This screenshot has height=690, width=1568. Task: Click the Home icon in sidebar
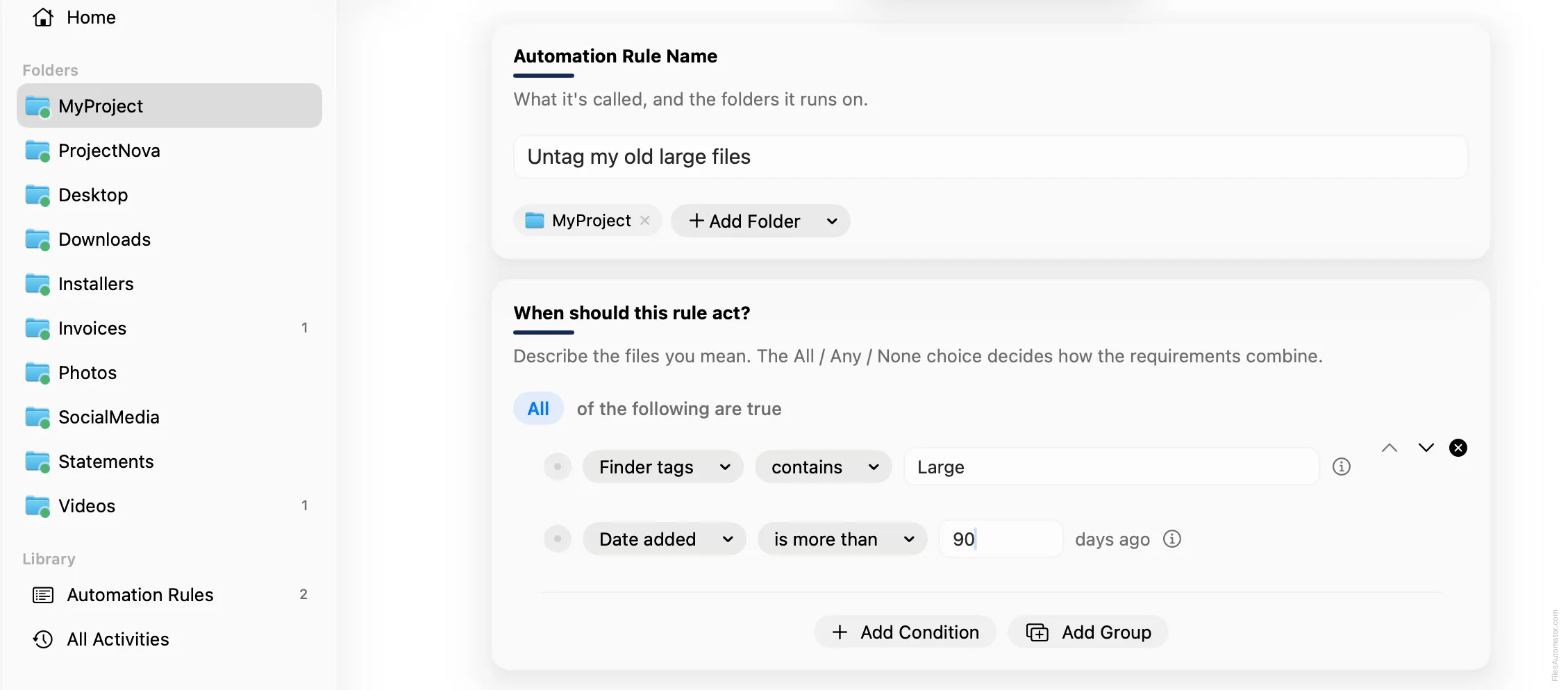pyautogui.click(x=43, y=17)
